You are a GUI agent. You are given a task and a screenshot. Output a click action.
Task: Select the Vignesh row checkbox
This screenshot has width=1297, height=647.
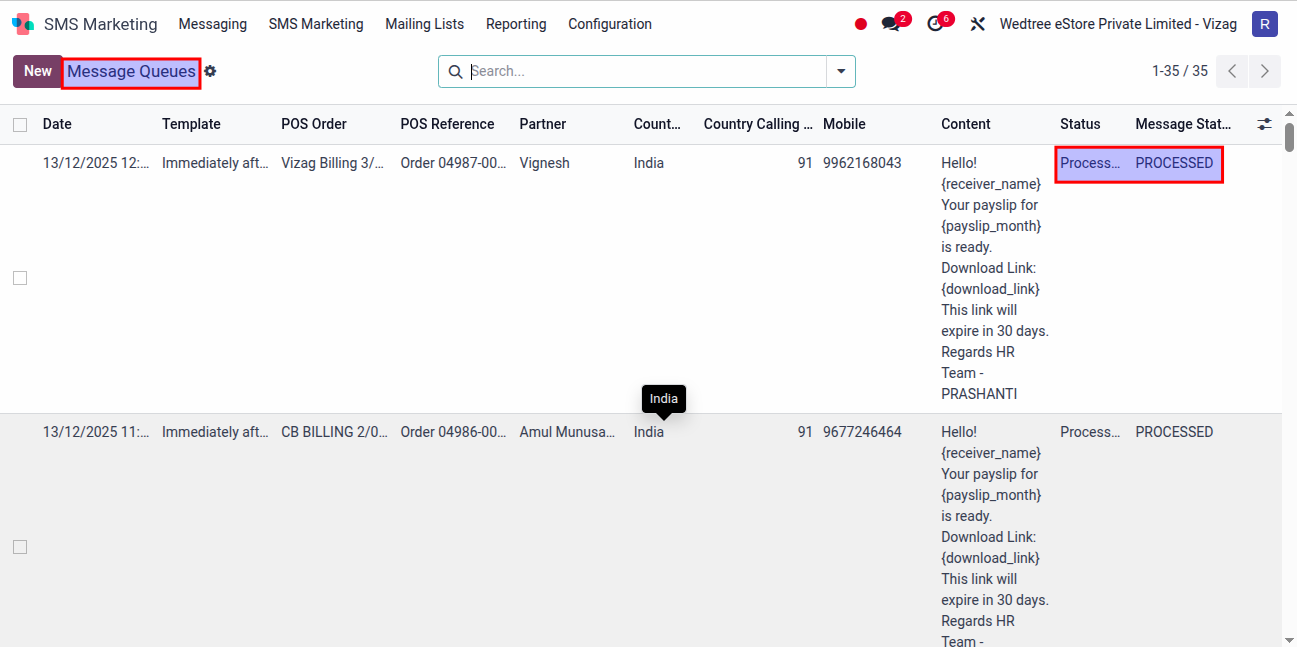pyautogui.click(x=20, y=278)
